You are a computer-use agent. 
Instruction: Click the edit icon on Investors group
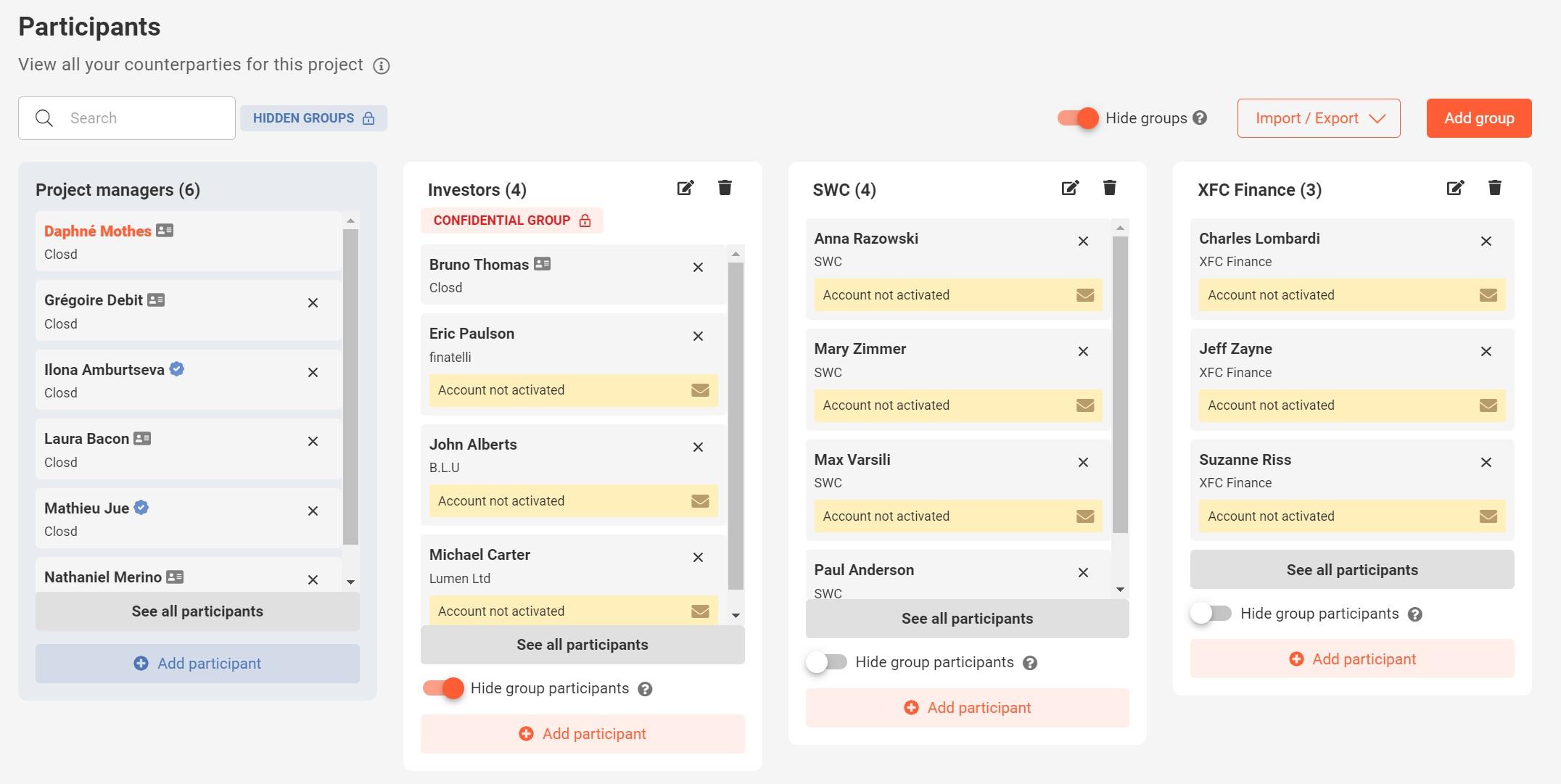pos(685,187)
